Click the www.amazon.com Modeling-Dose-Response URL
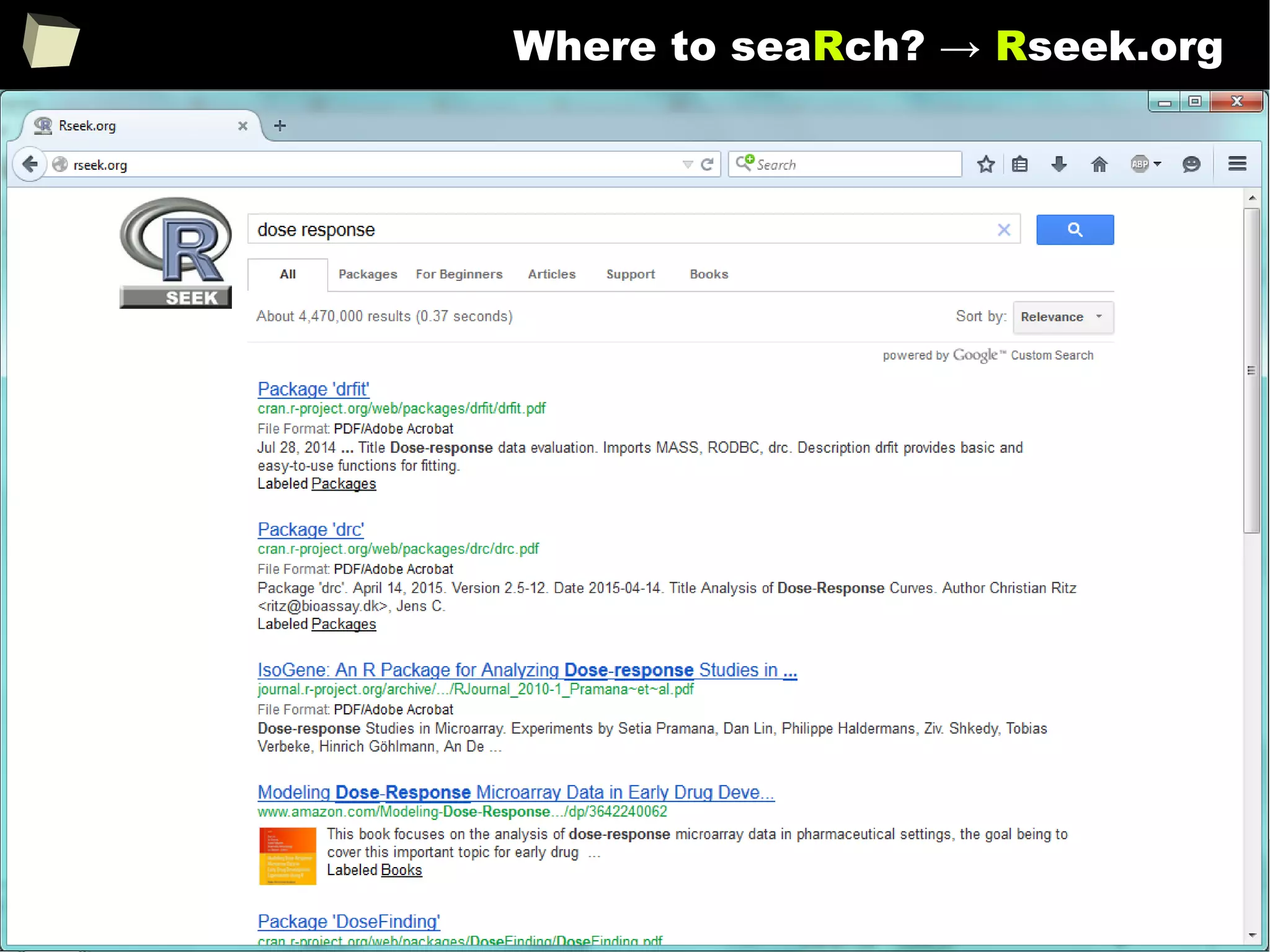Viewport: 1270px width, 952px height. coord(462,812)
